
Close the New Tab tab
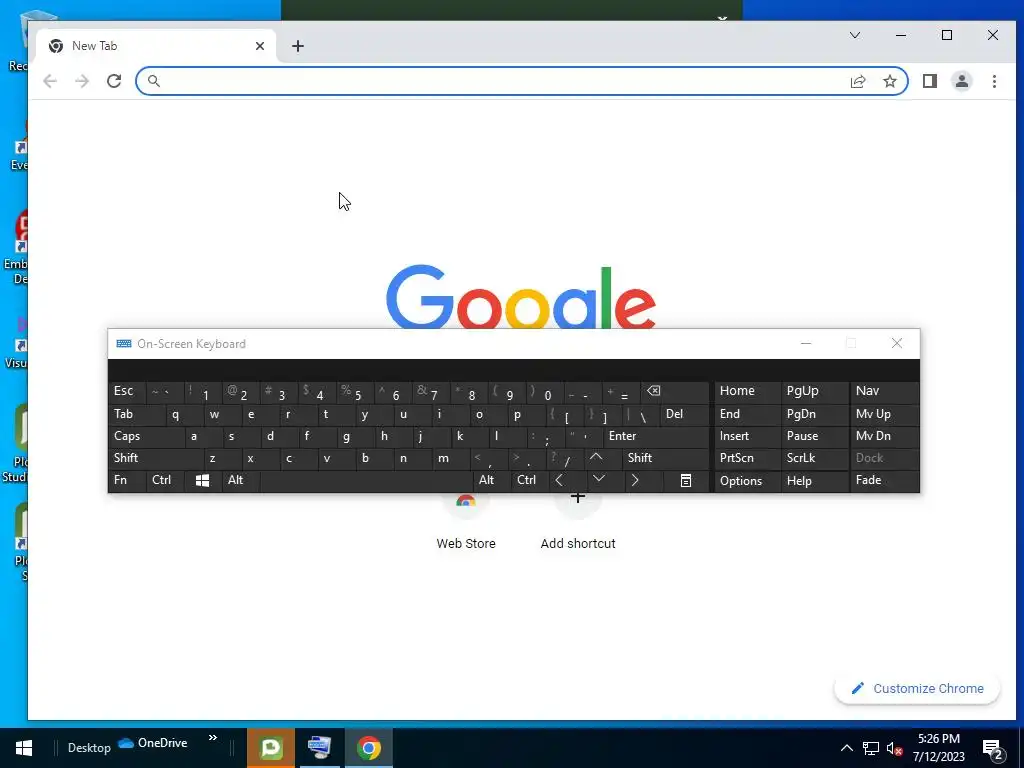(260, 46)
